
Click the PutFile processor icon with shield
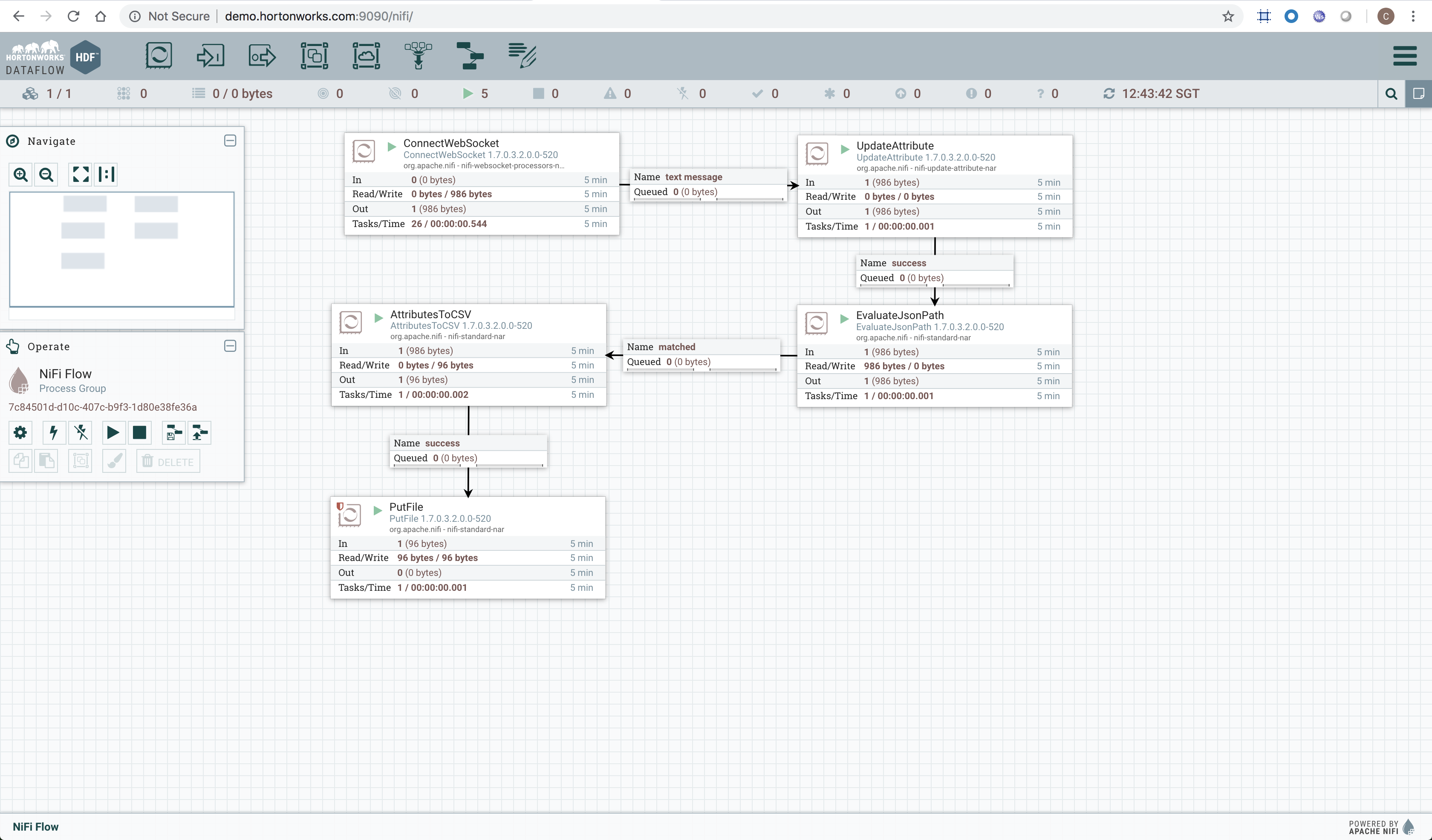tap(349, 515)
